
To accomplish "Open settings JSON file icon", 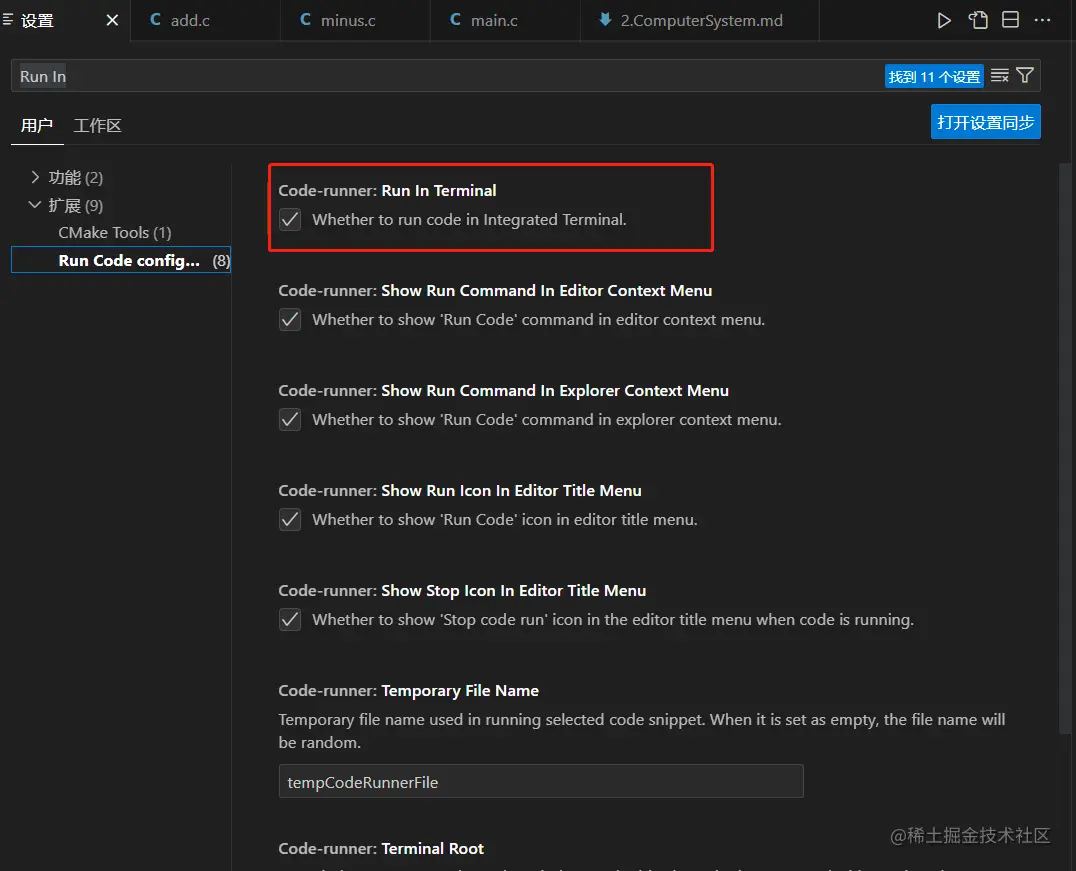I will coord(978,20).
